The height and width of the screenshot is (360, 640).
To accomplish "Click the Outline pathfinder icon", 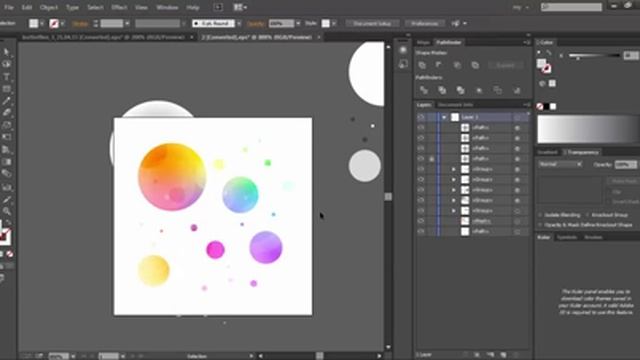I will point(498,90).
